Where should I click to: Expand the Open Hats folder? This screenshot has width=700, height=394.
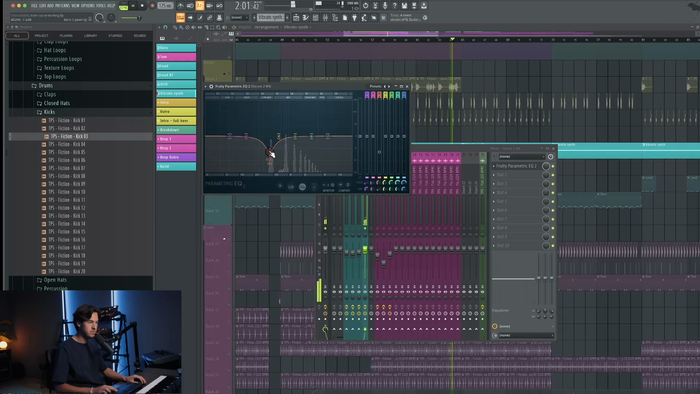[x=55, y=280]
